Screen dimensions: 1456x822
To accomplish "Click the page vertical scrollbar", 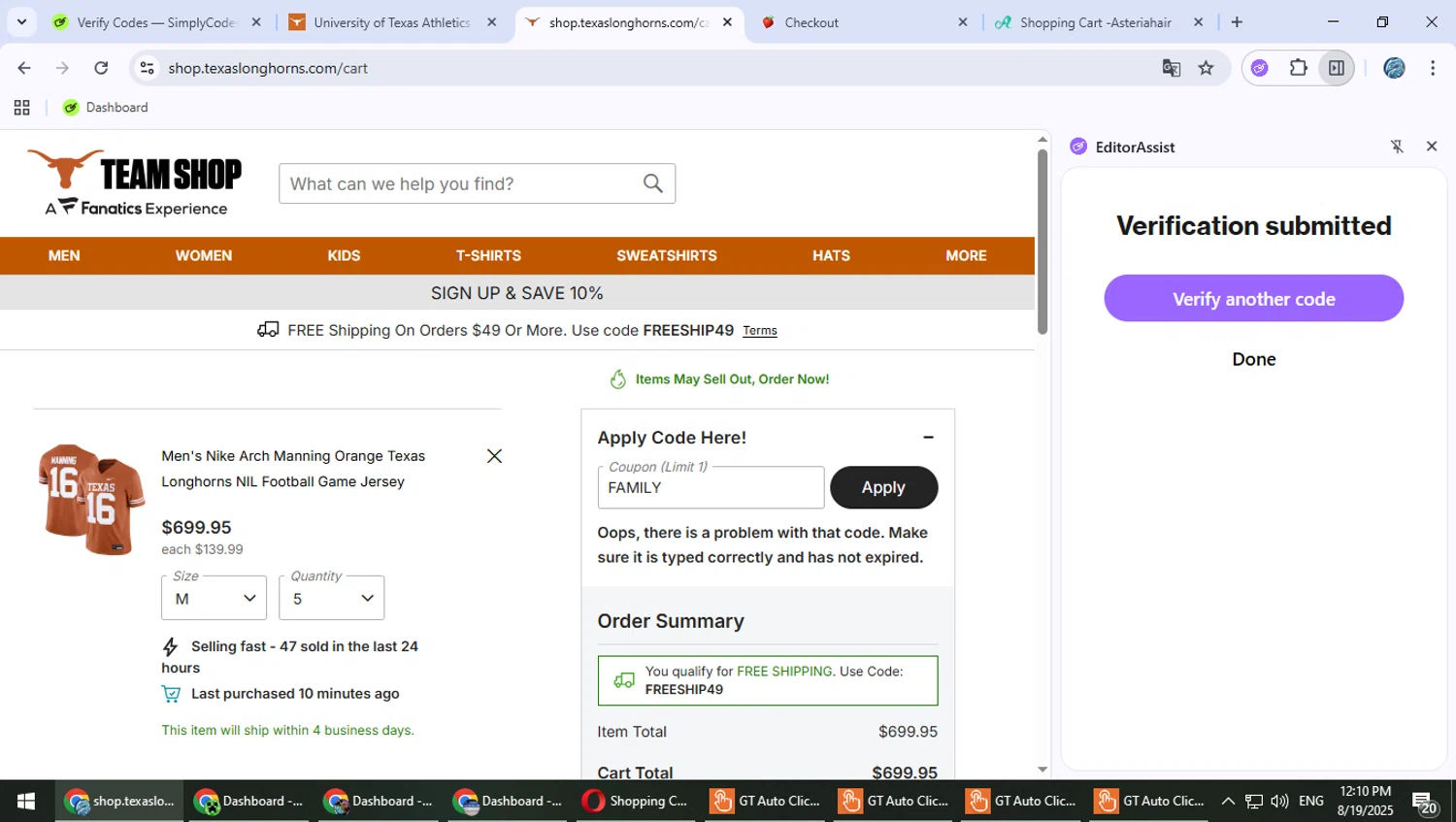I will pyautogui.click(x=1042, y=241).
